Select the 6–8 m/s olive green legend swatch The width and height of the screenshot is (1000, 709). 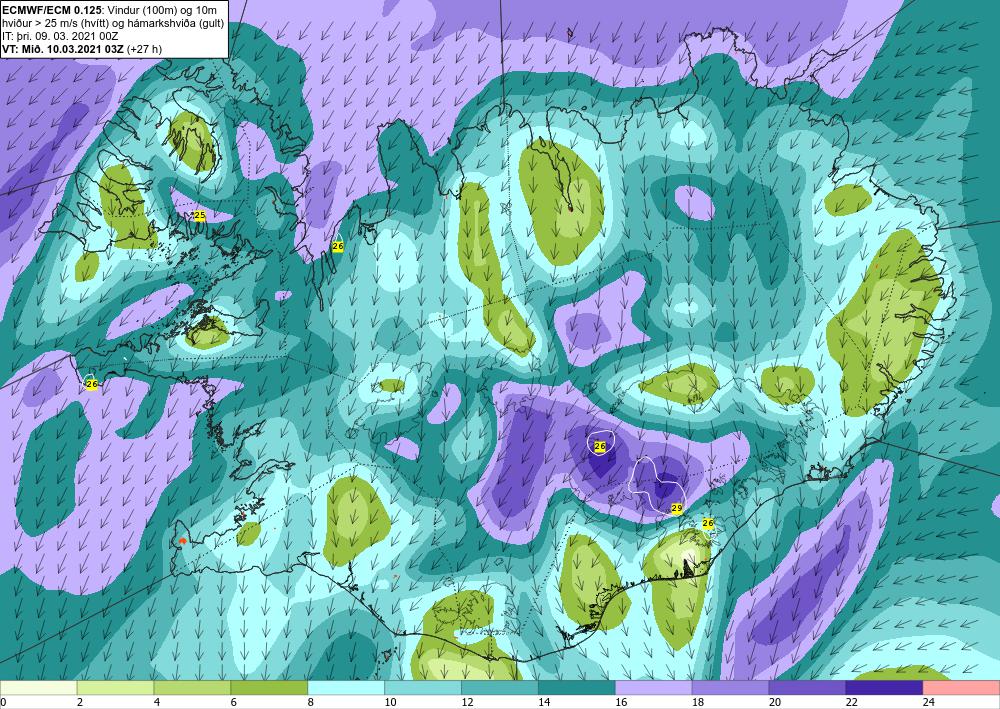coord(269,688)
